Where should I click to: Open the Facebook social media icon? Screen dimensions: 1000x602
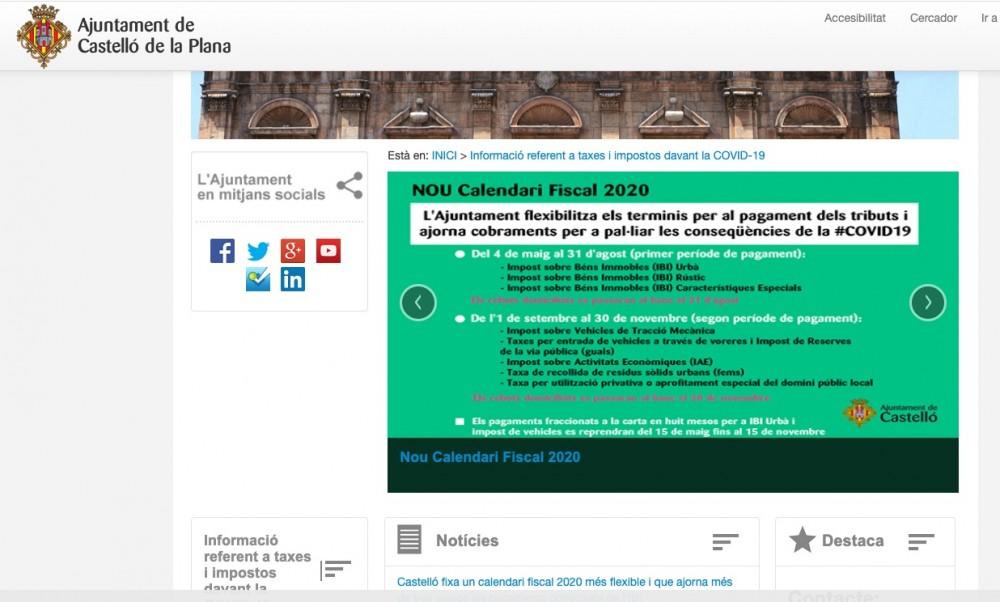222,251
